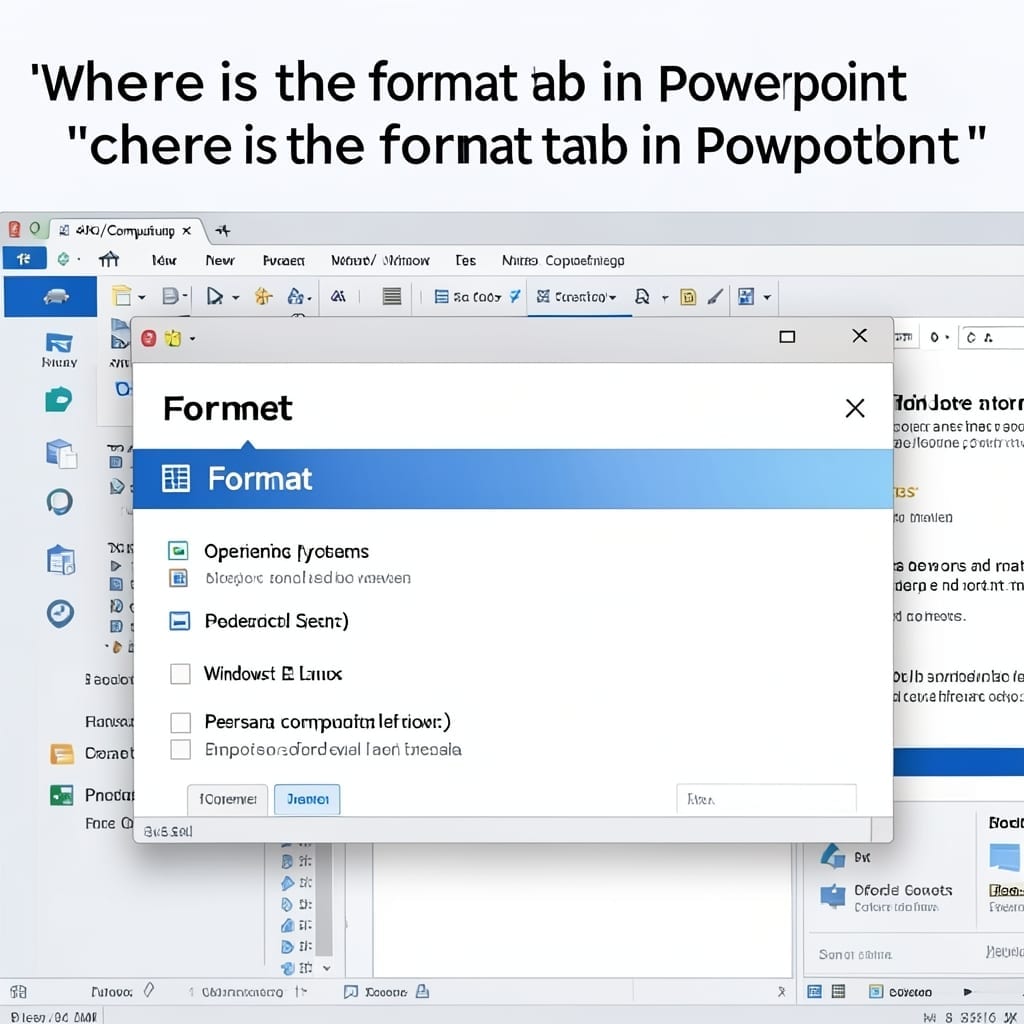Click the 'C A' input box in the background window
Screen dimensions: 1024x1024
[x=991, y=338]
